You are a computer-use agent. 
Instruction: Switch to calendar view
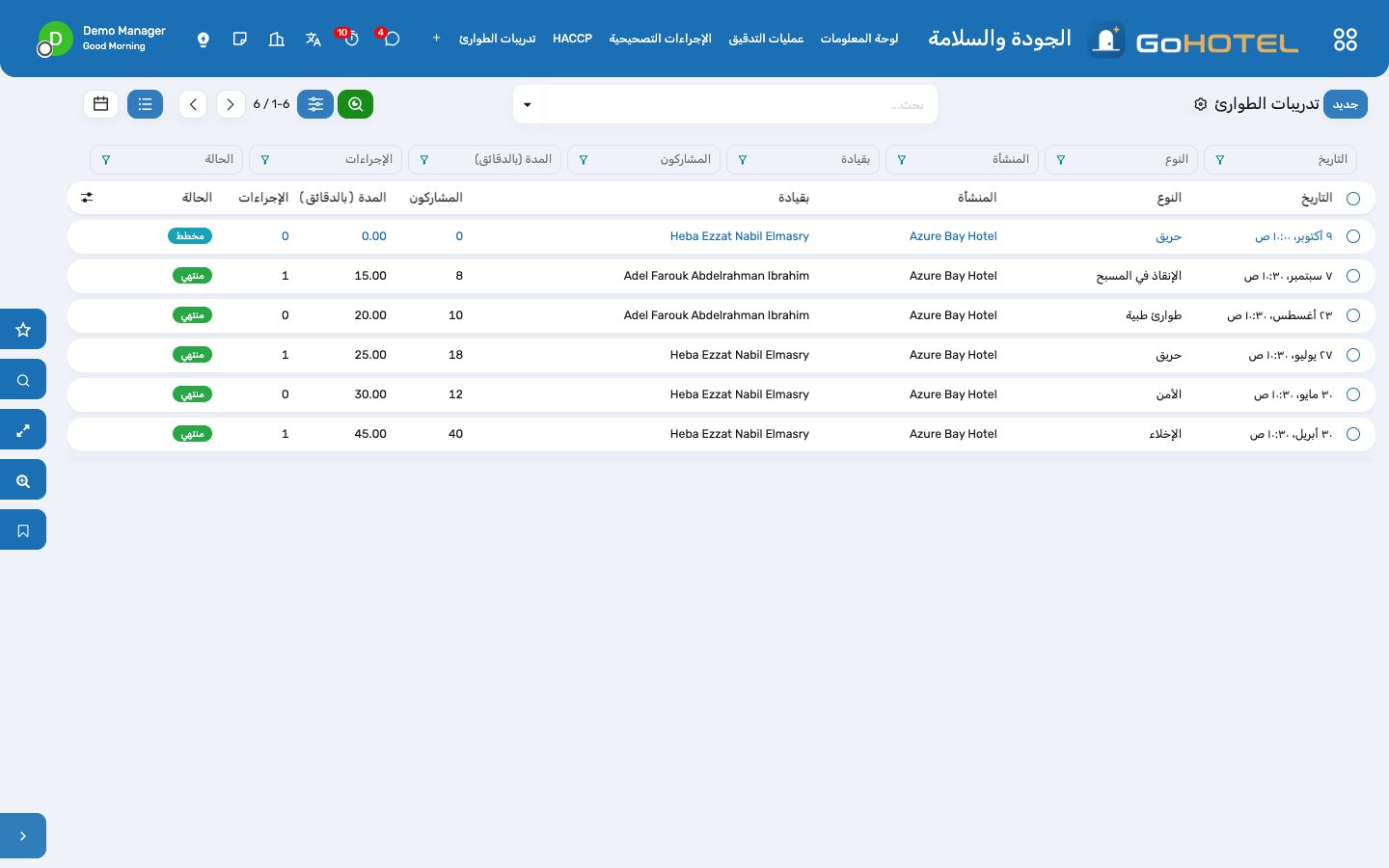pyautogui.click(x=100, y=104)
